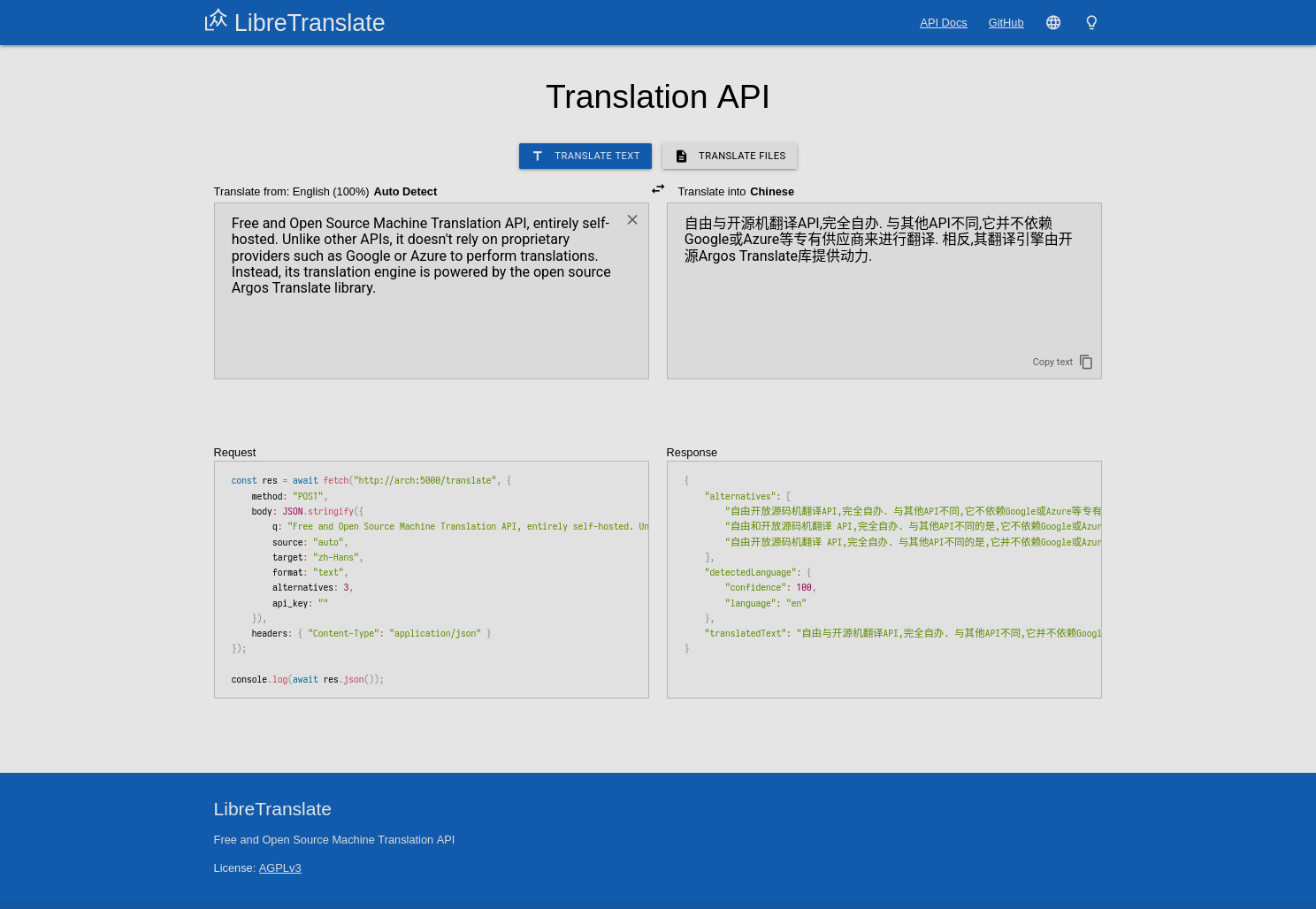Open the API Docs link

pos(943,23)
